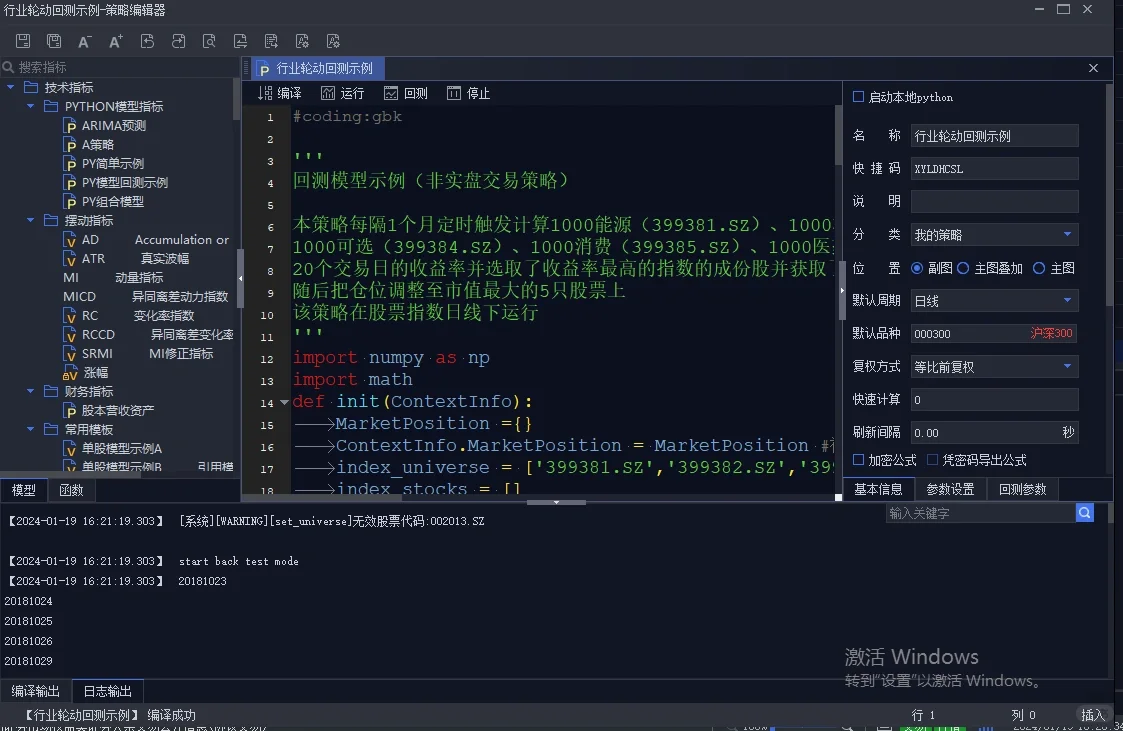This screenshot has height=731, width=1123.
Task: Click the document-with-arrow icon in the toolbar
Action: pos(271,41)
